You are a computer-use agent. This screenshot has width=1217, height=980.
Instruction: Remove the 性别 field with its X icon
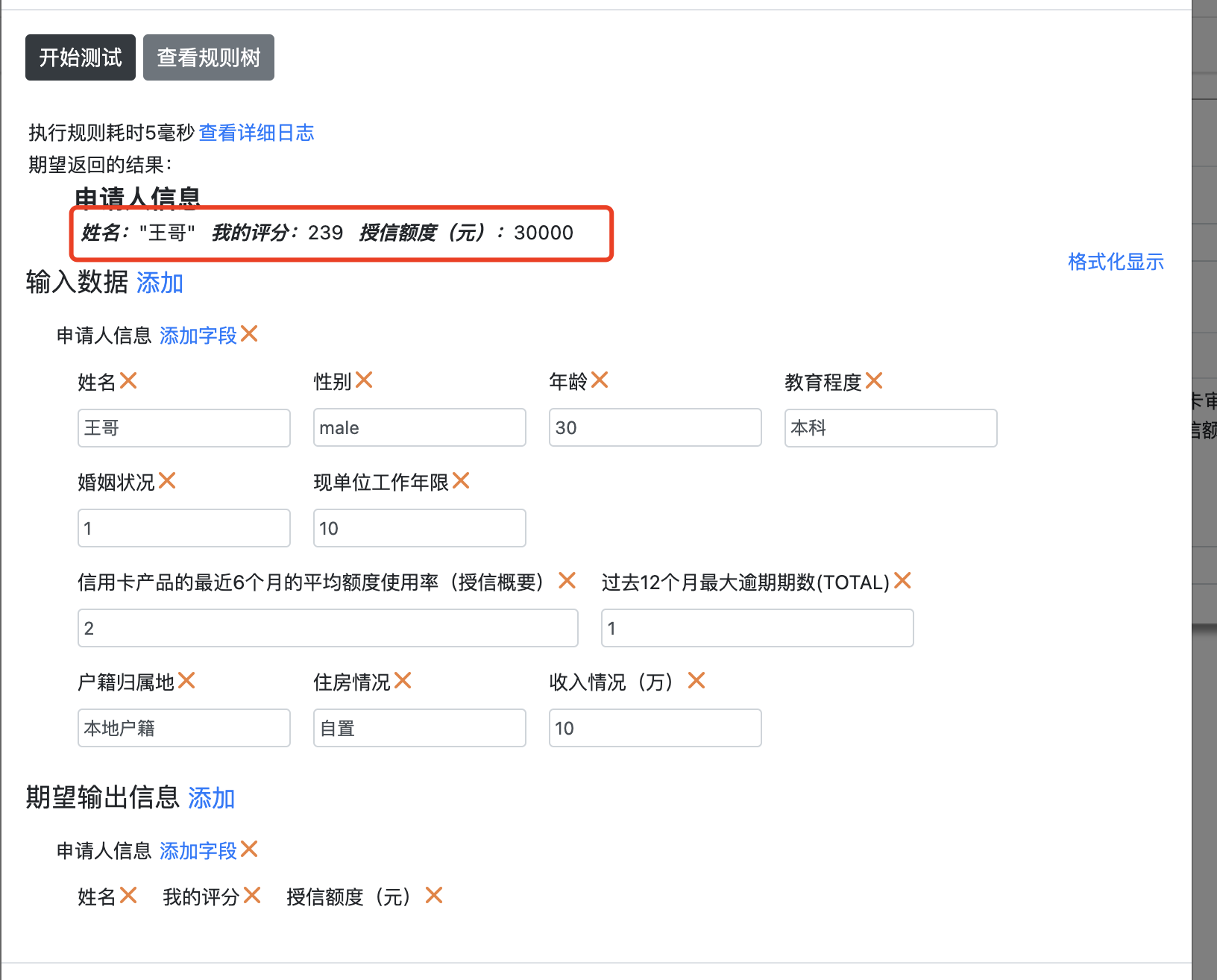point(364,380)
